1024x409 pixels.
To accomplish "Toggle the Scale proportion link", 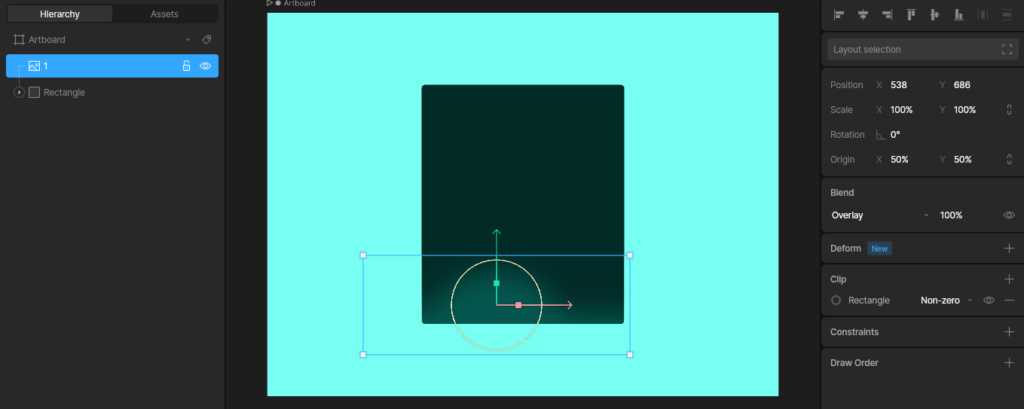I will click(1009, 110).
